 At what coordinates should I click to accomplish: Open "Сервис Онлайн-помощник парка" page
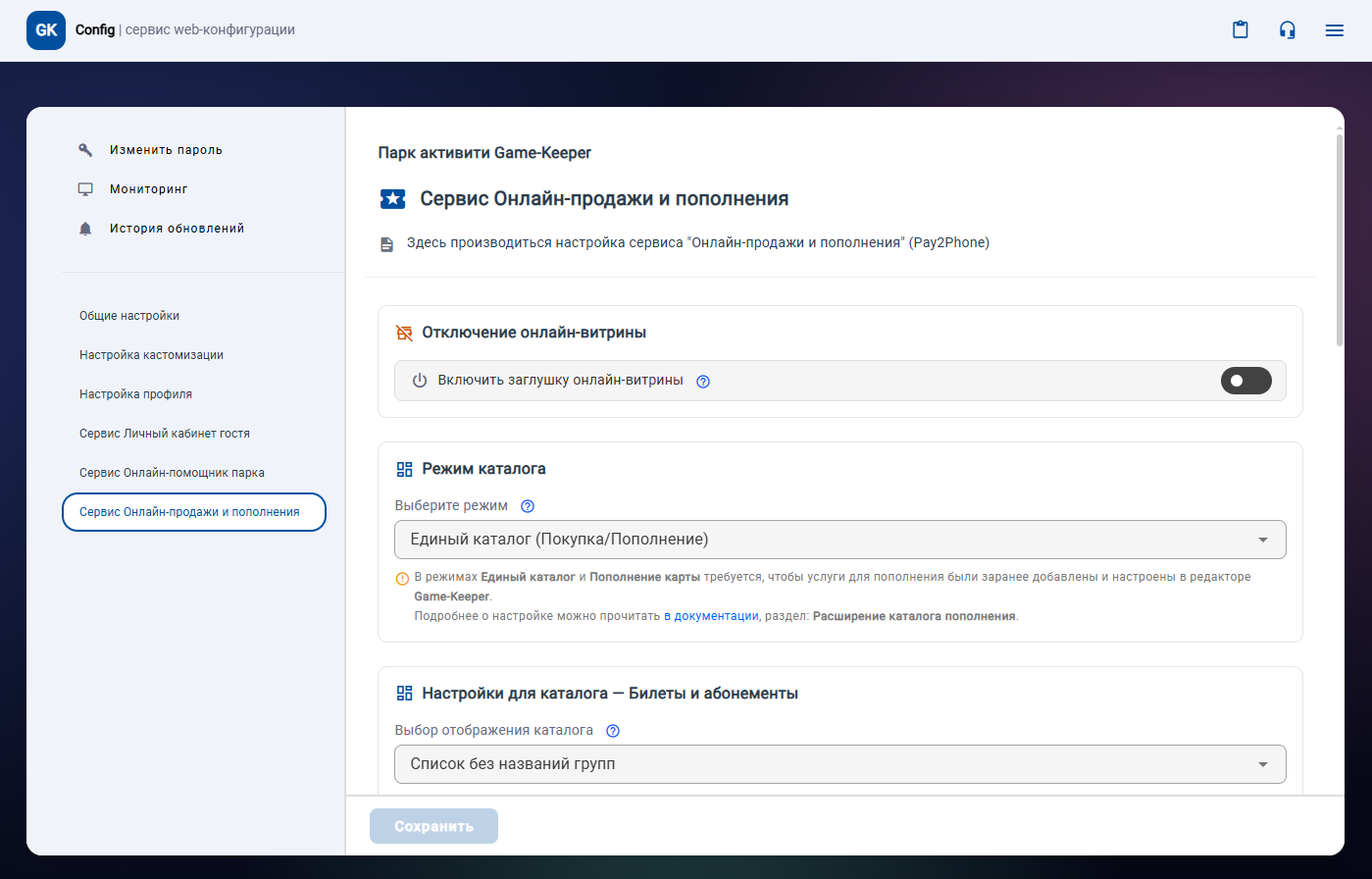172,473
